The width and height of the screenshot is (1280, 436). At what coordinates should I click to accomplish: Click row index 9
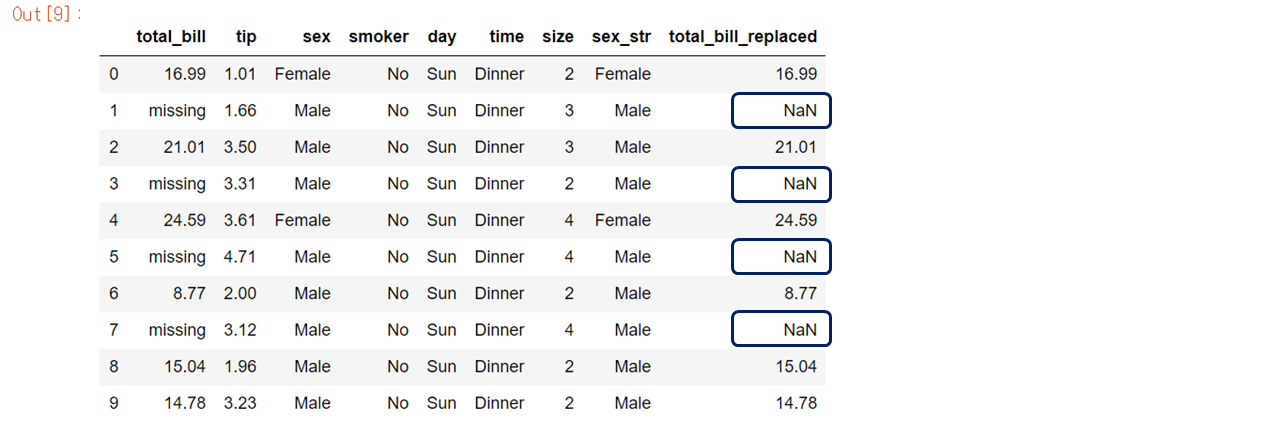113,403
